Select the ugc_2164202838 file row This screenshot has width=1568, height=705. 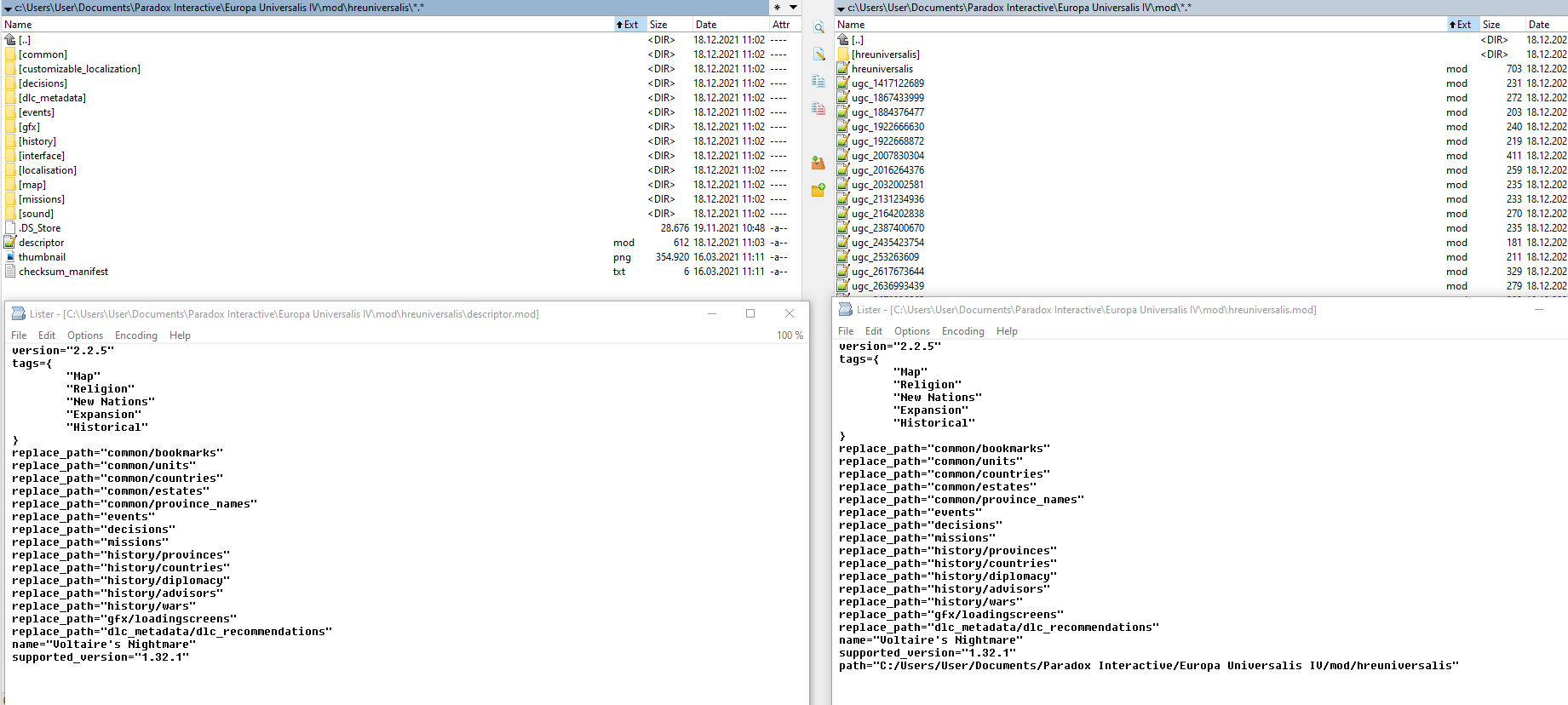[1201, 214]
